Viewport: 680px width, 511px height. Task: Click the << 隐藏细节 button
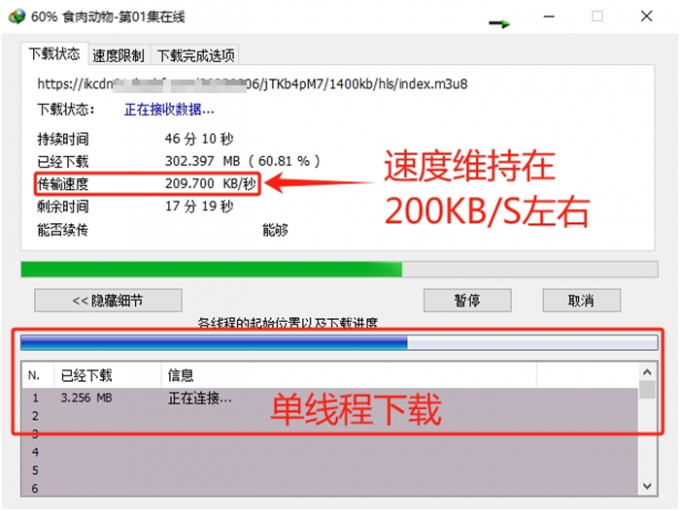click(x=108, y=300)
